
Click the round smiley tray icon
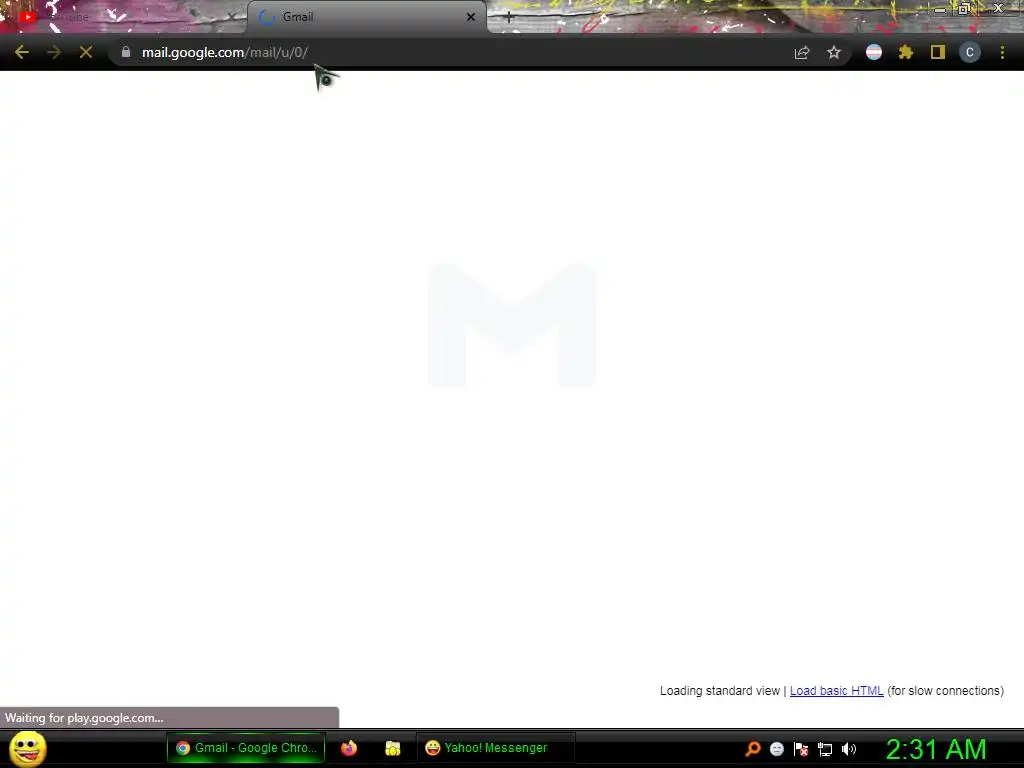pyautogui.click(x=777, y=749)
